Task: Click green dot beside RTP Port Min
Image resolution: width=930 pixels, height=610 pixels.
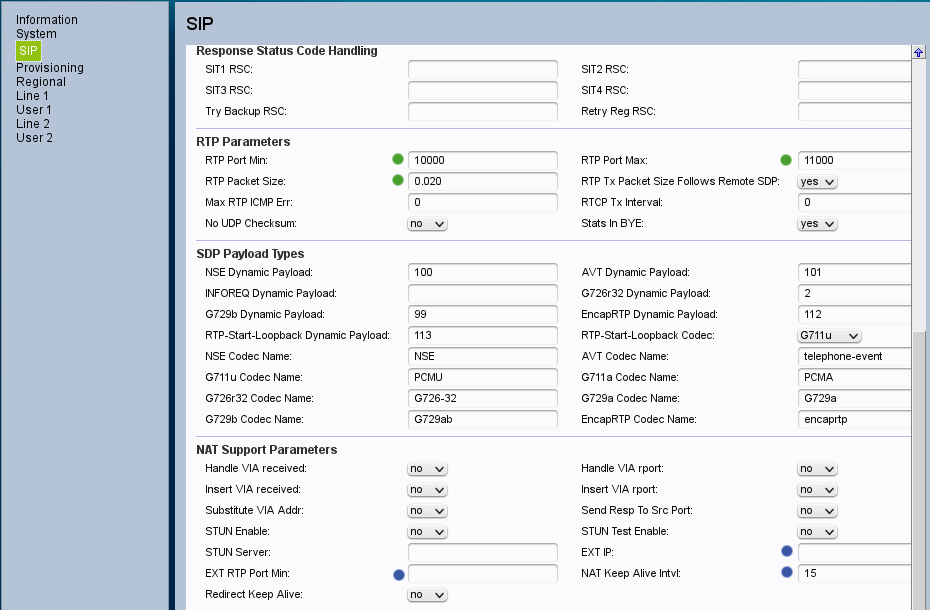Action: pyautogui.click(x=398, y=160)
